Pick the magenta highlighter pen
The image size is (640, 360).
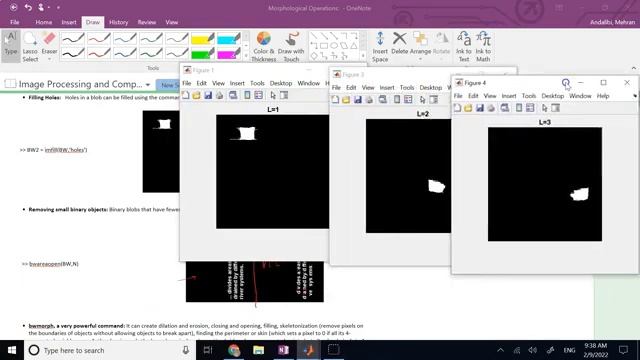tap(229, 53)
